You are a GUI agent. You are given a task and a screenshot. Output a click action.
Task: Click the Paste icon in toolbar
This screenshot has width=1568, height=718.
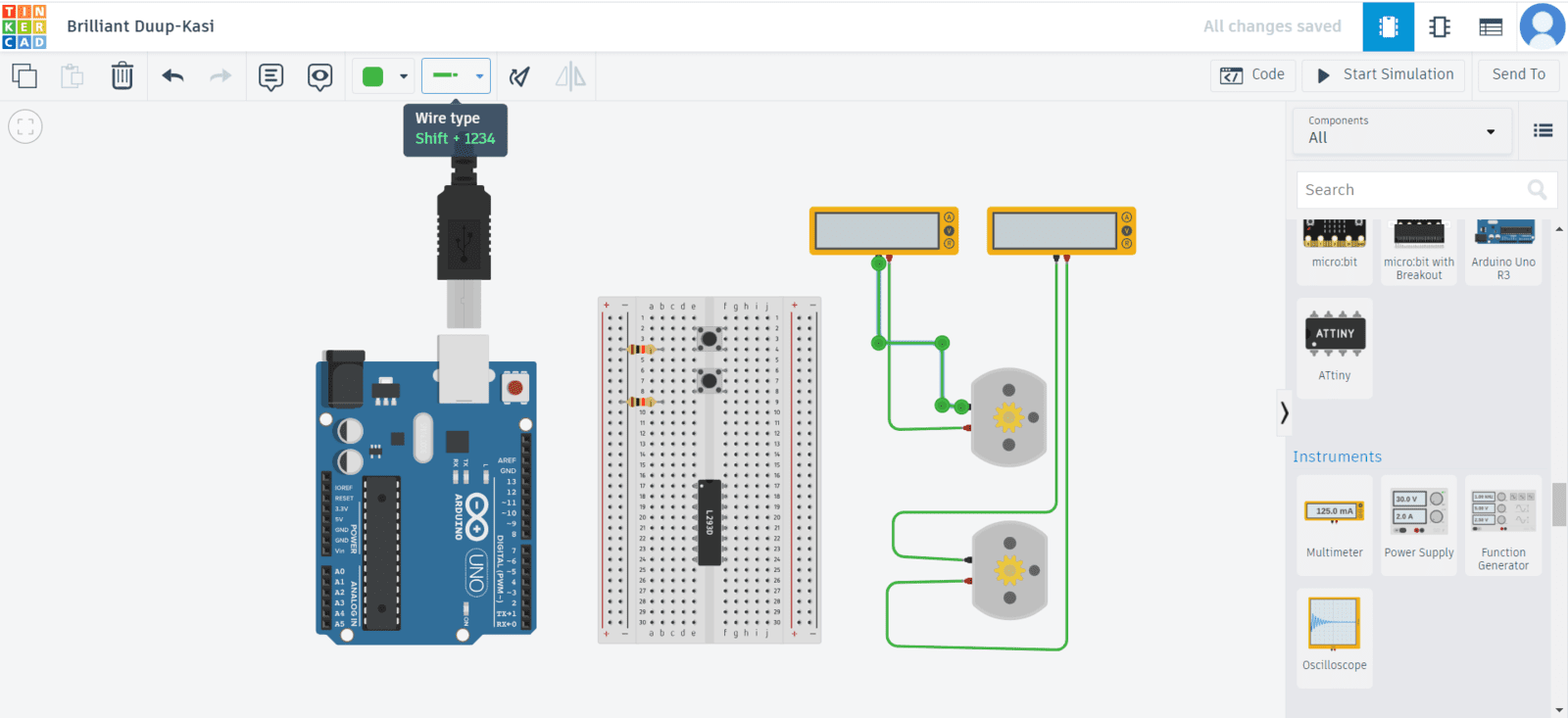pos(73,75)
